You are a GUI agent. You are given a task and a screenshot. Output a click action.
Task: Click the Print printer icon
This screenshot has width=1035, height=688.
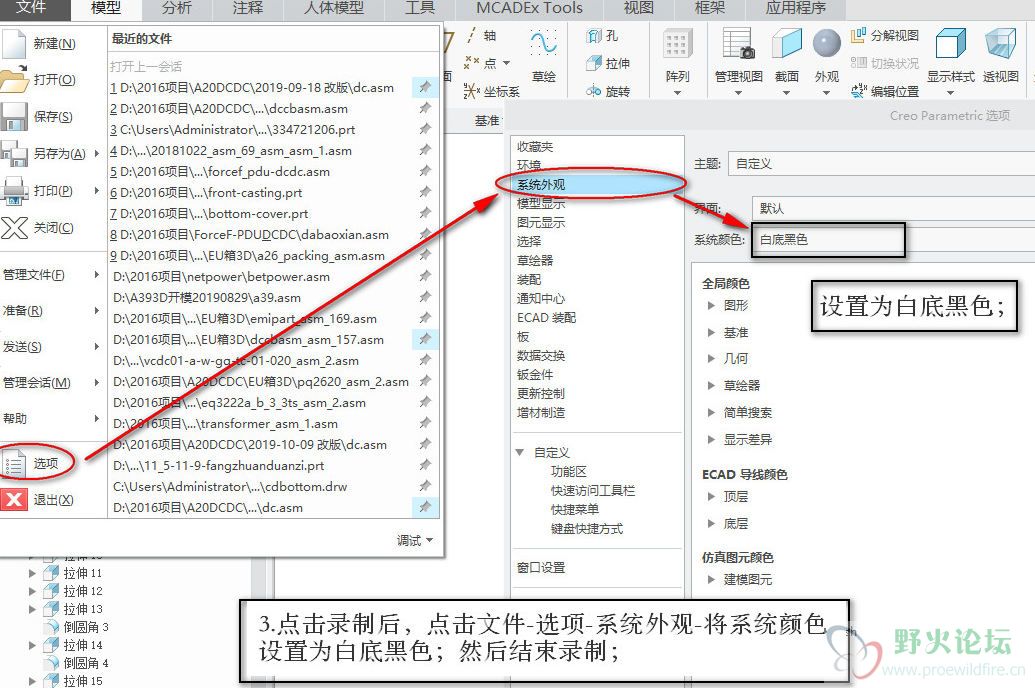pyautogui.click(x=15, y=191)
